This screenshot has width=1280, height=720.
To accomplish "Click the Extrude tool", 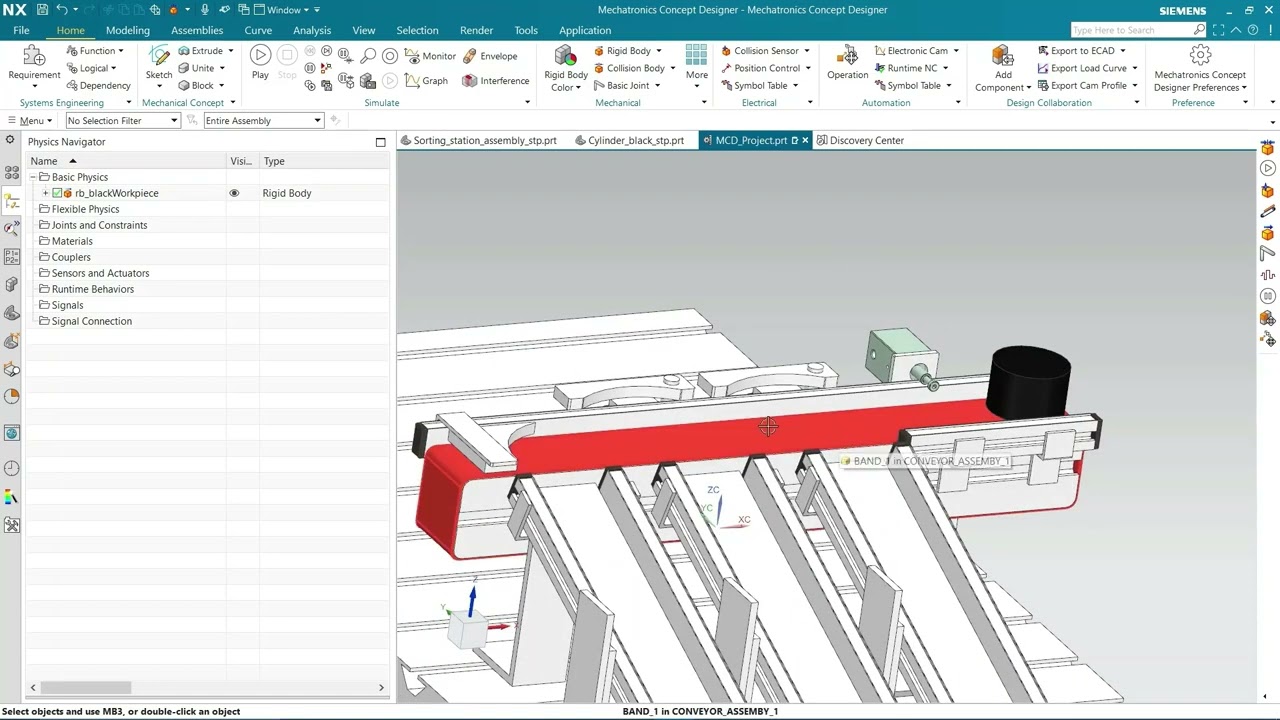I will [200, 51].
